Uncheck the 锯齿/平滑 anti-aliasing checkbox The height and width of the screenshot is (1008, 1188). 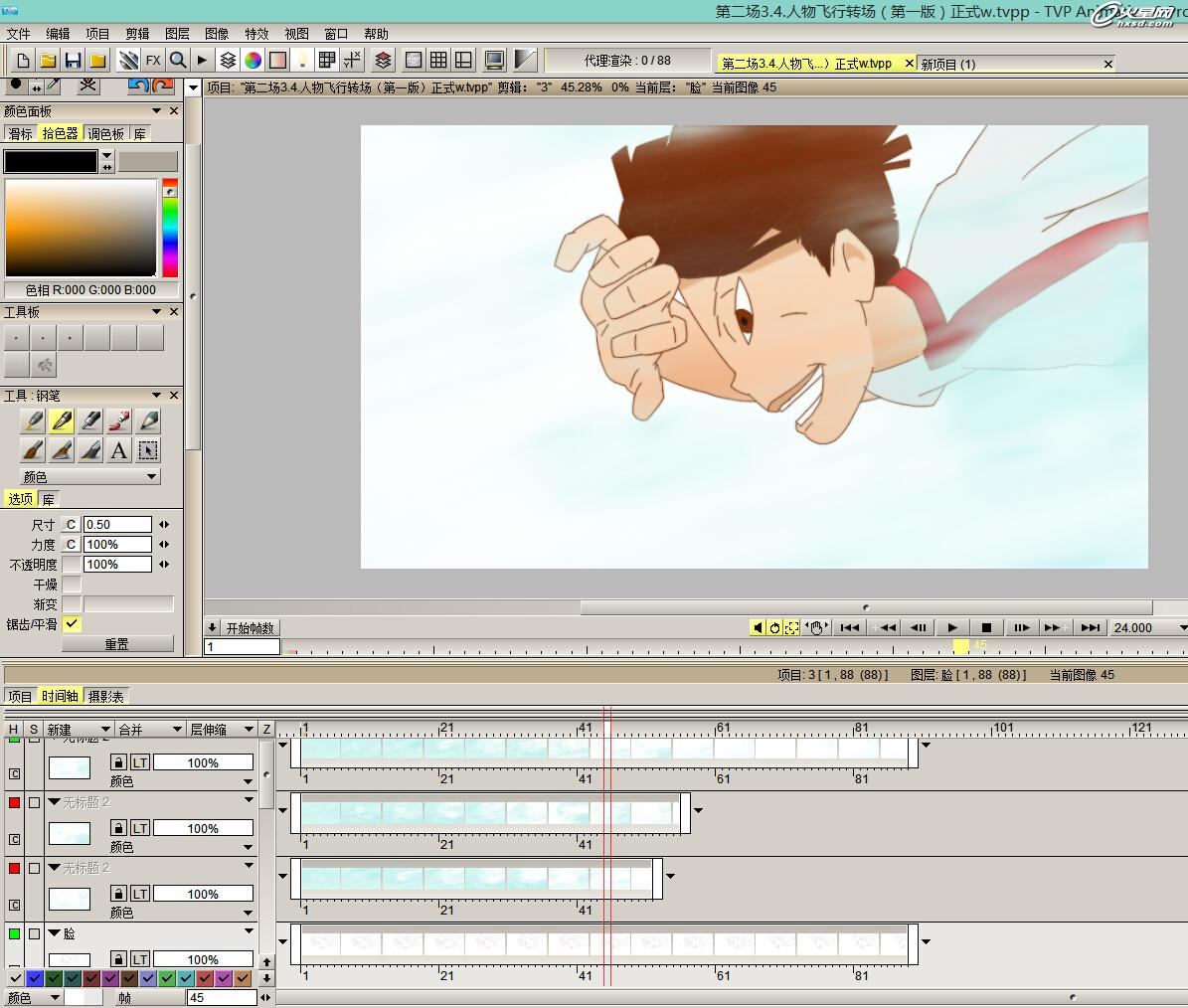click(x=72, y=624)
